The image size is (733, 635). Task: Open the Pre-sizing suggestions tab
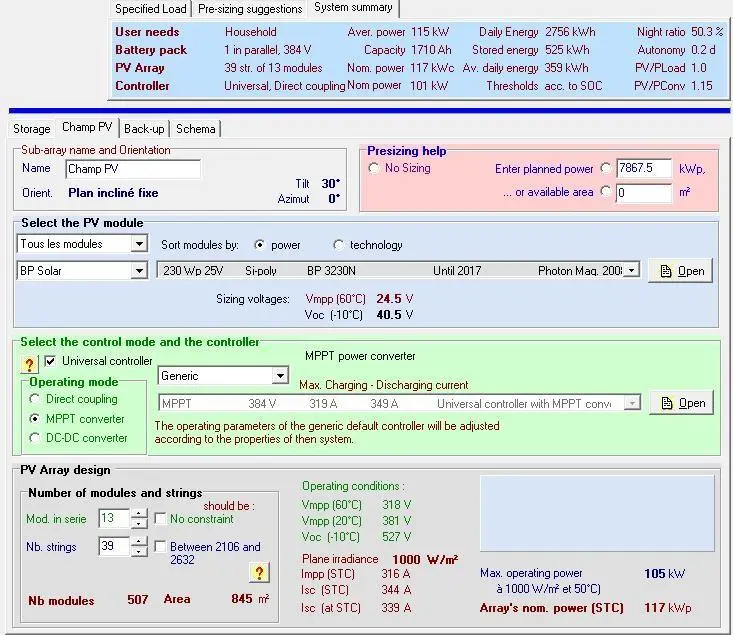250,9
